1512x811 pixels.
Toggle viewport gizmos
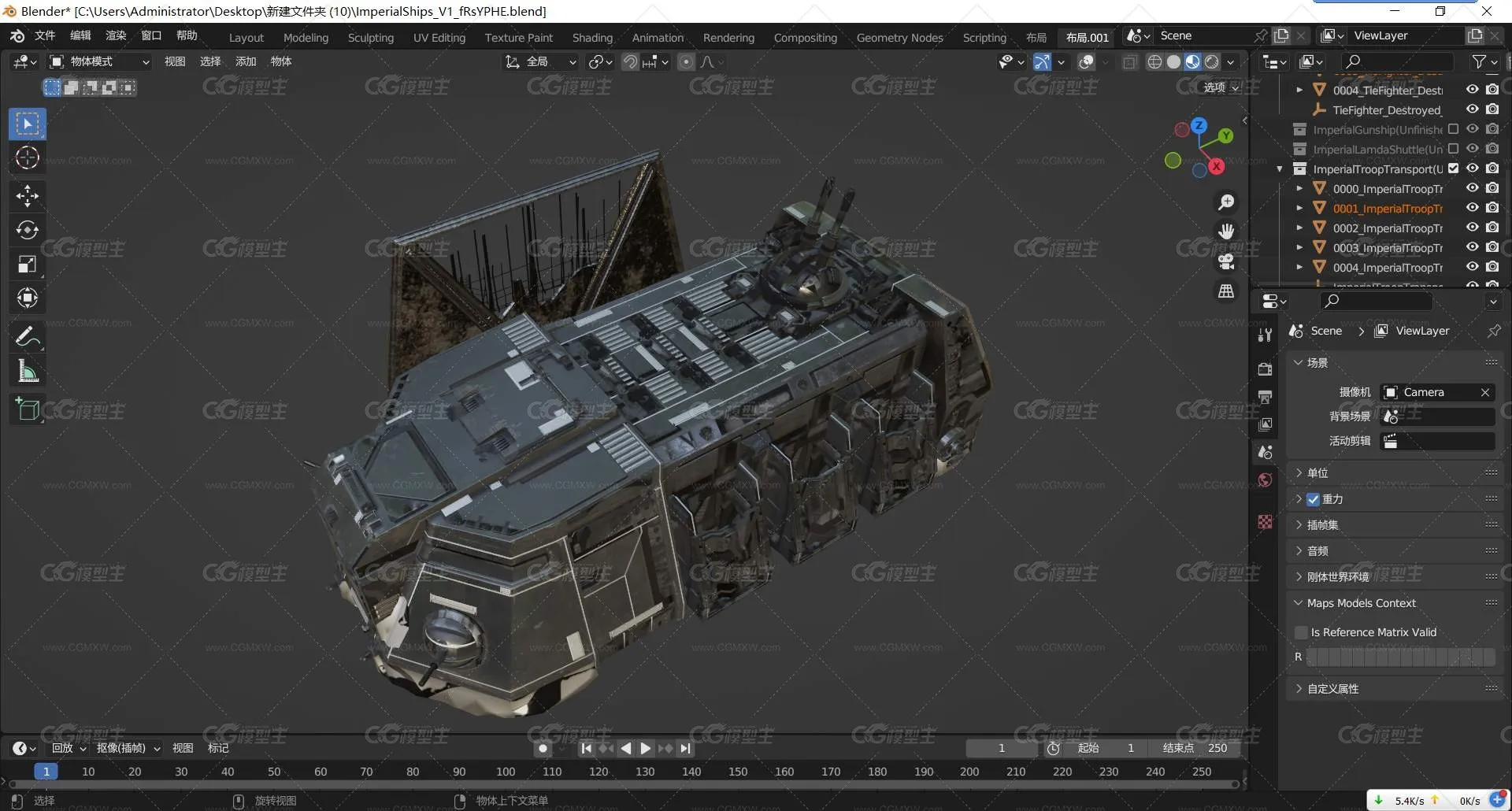(x=1041, y=61)
